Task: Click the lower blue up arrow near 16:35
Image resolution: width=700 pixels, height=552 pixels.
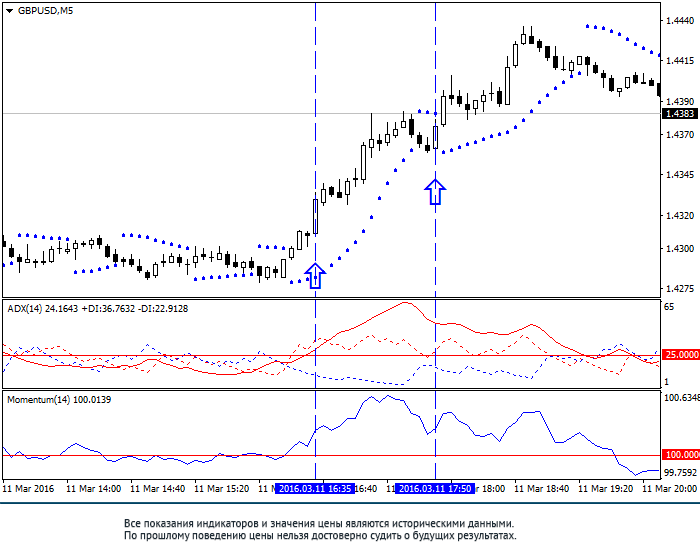Action: (x=315, y=276)
